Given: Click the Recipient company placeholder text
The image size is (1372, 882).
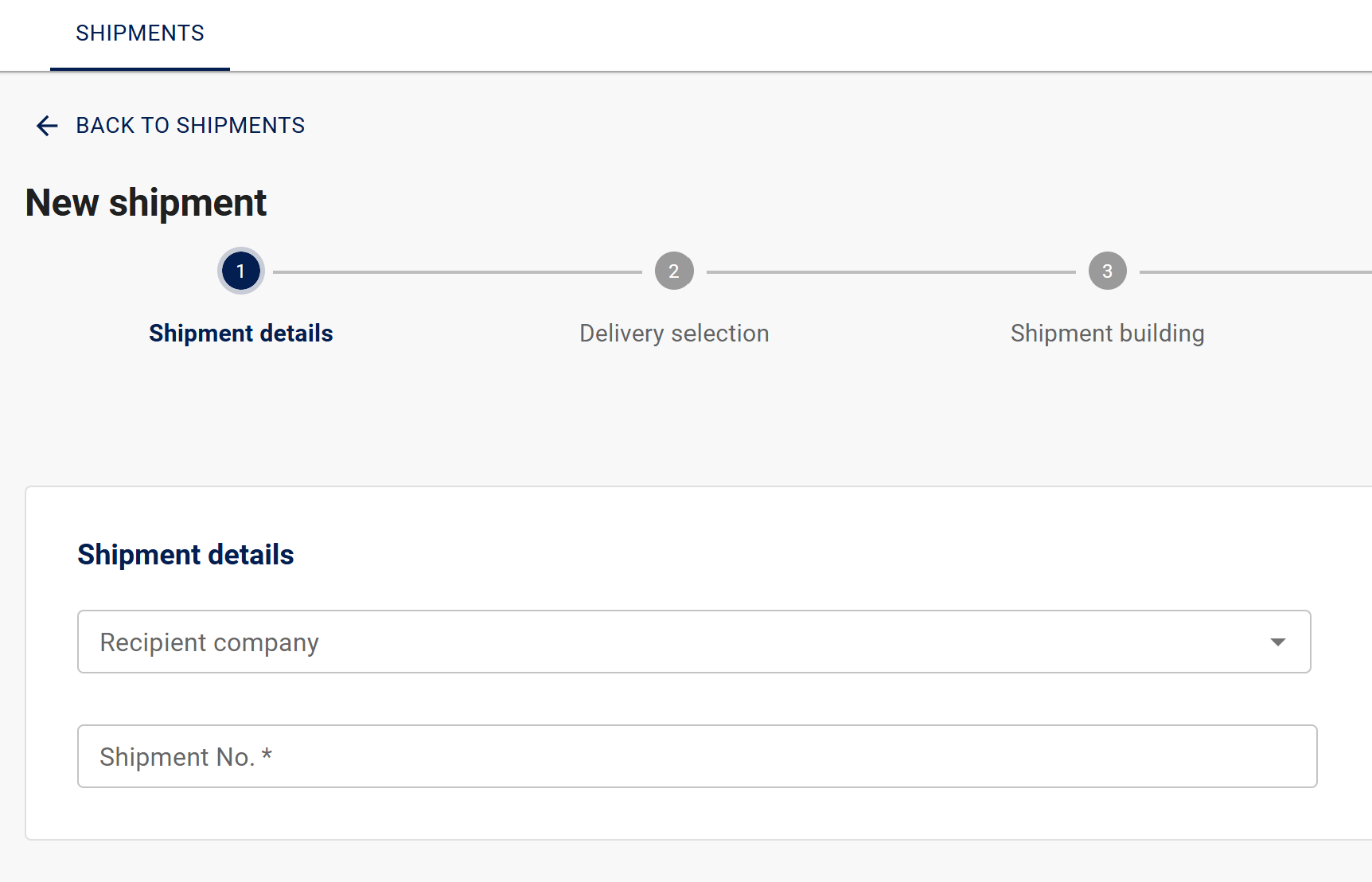Looking at the screenshot, I should coord(209,642).
